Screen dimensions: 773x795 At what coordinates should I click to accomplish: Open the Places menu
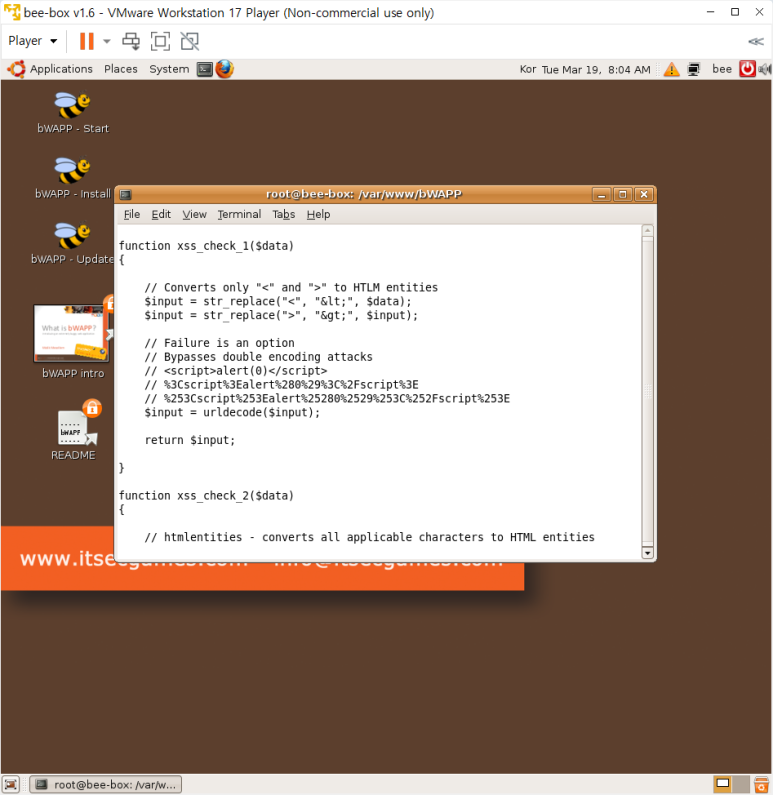click(x=121, y=69)
